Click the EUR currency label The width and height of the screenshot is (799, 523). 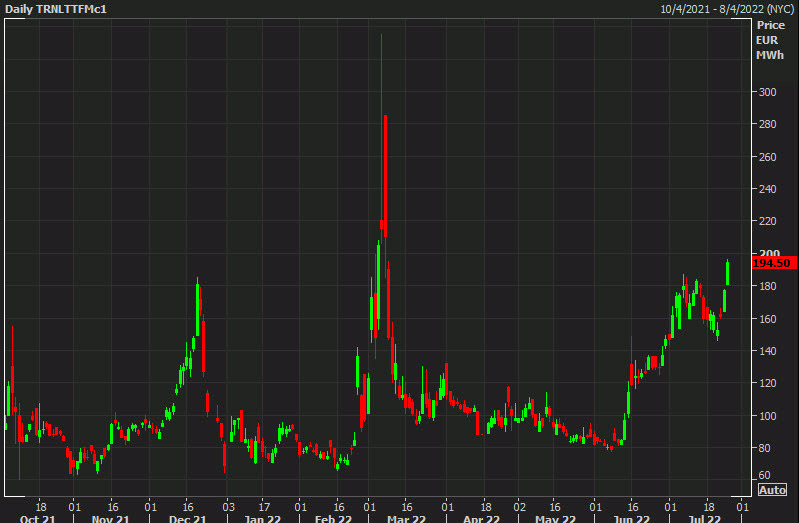[x=767, y=40]
